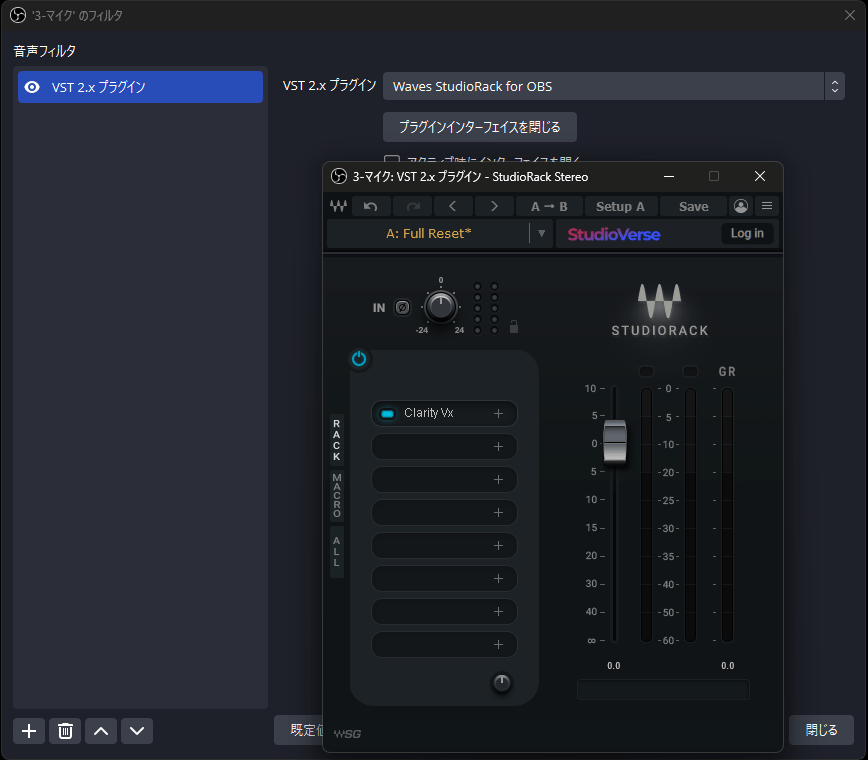
Task: Toggle the input phase invert button
Action: [x=402, y=307]
